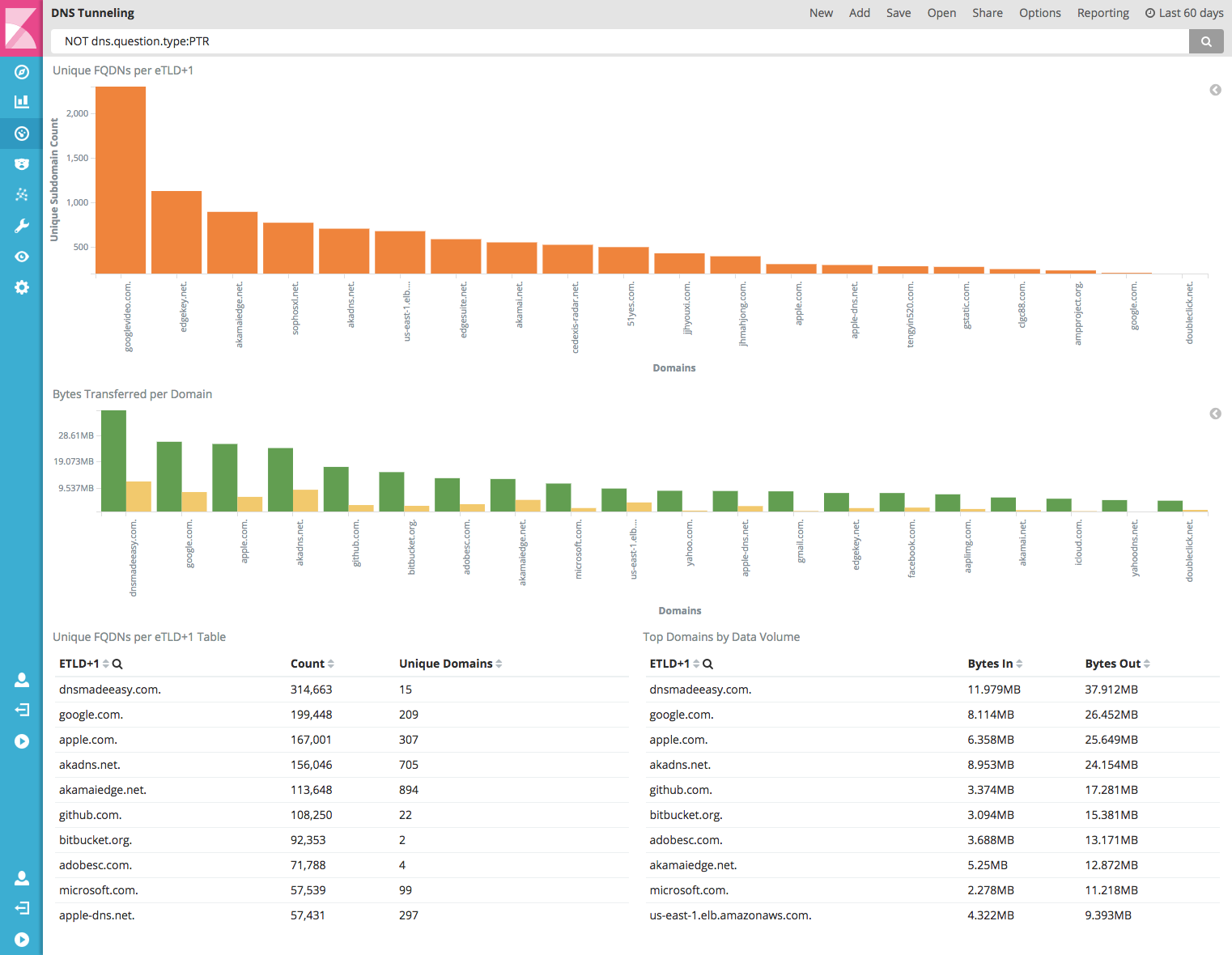This screenshot has width=1232, height=955.
Task: Click us-east-1.elb.amazonaws.com. in Data Volume table
Action: point(730,915)
